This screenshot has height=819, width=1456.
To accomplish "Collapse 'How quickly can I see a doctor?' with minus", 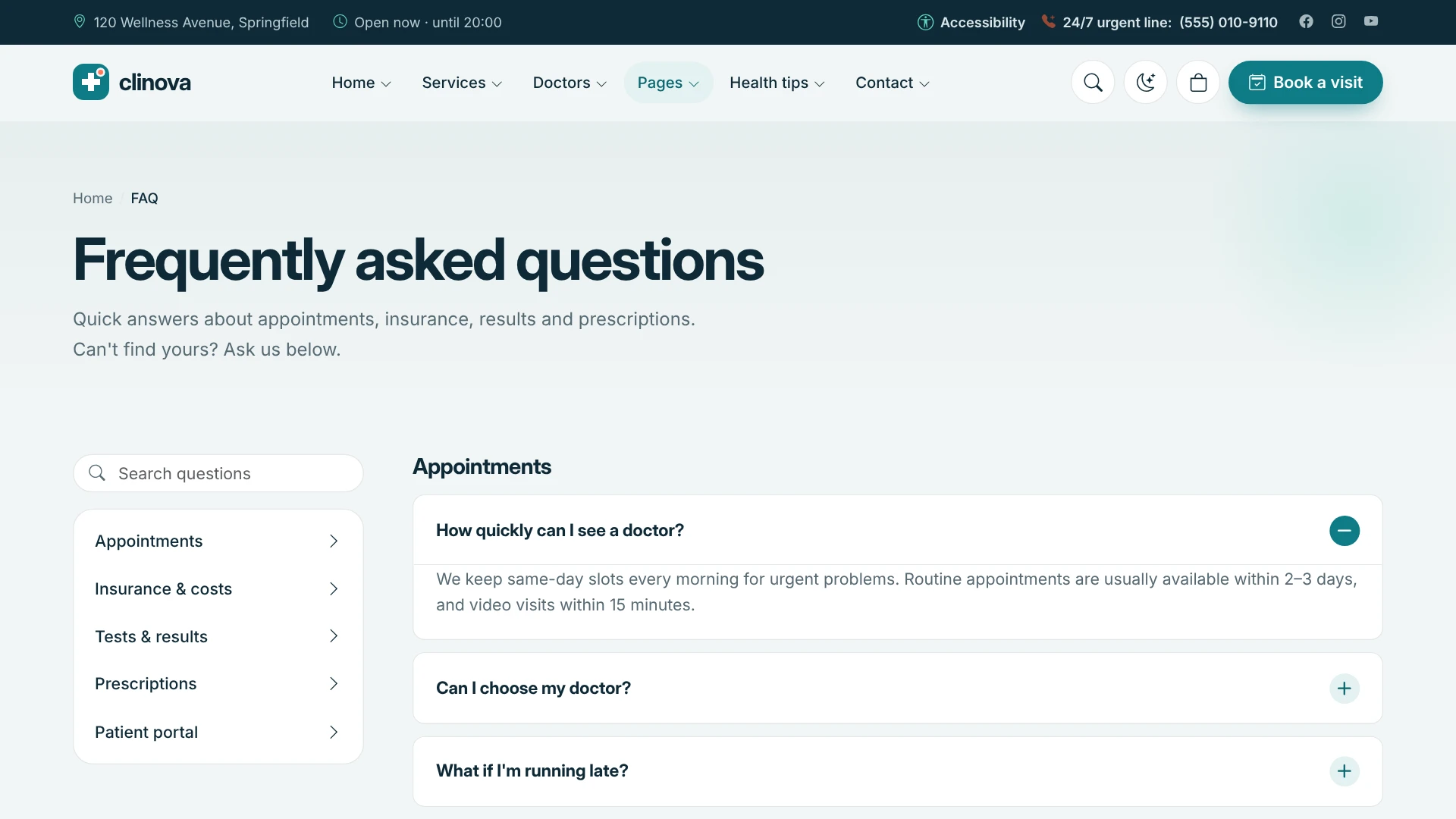I will pyautogui.click(x=1344, y=531).
